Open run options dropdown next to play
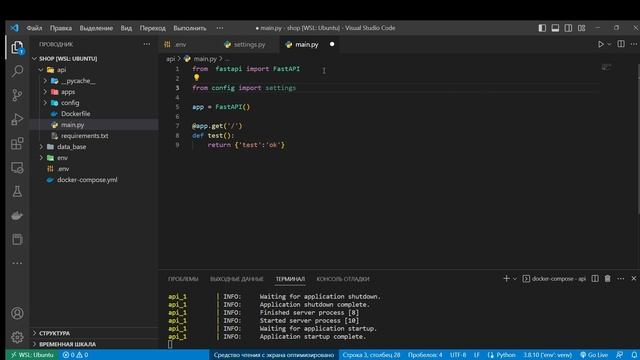640x360 pixels. point(609,44)
